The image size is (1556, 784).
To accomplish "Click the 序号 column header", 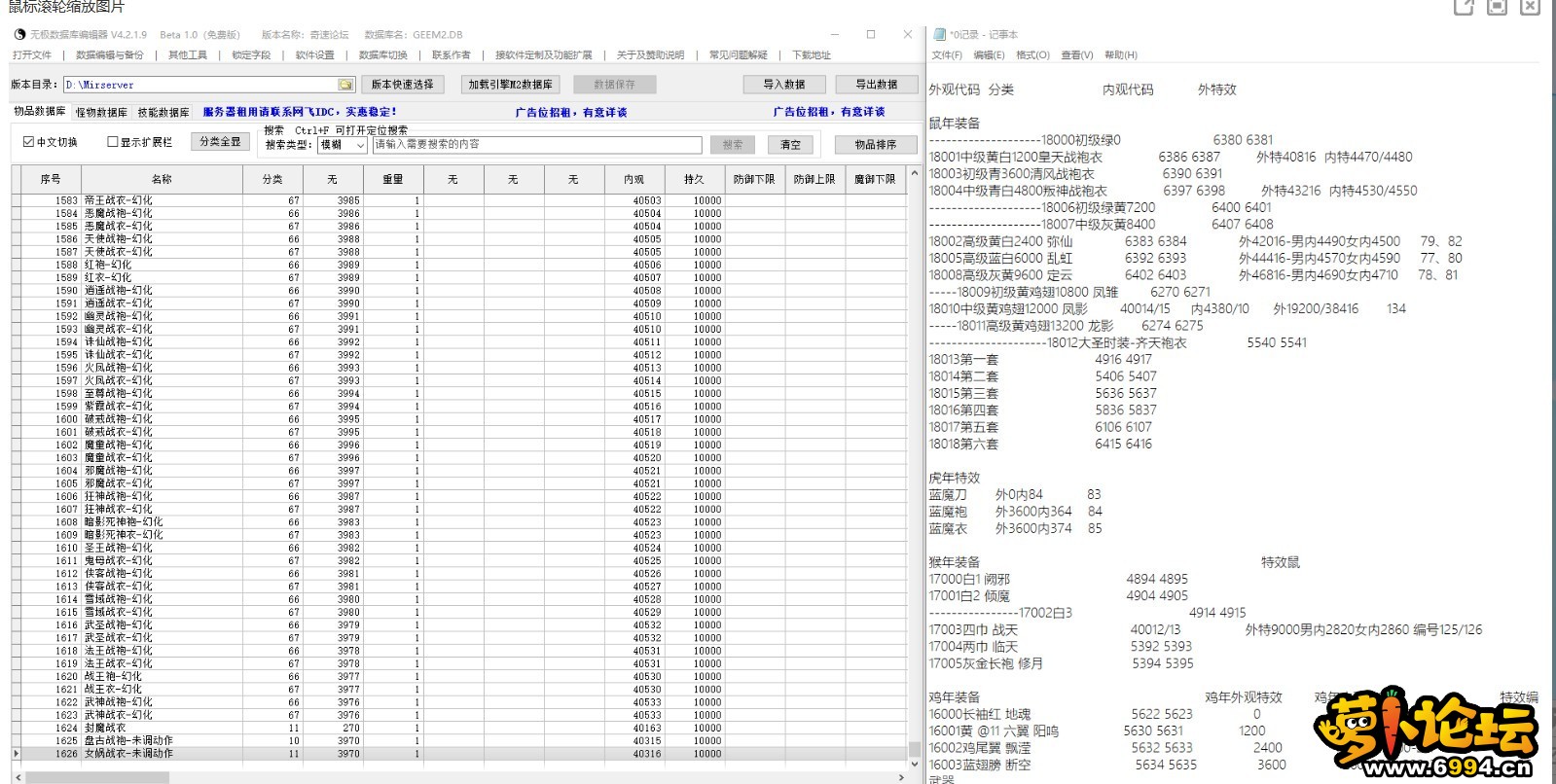I will point(51,179).
